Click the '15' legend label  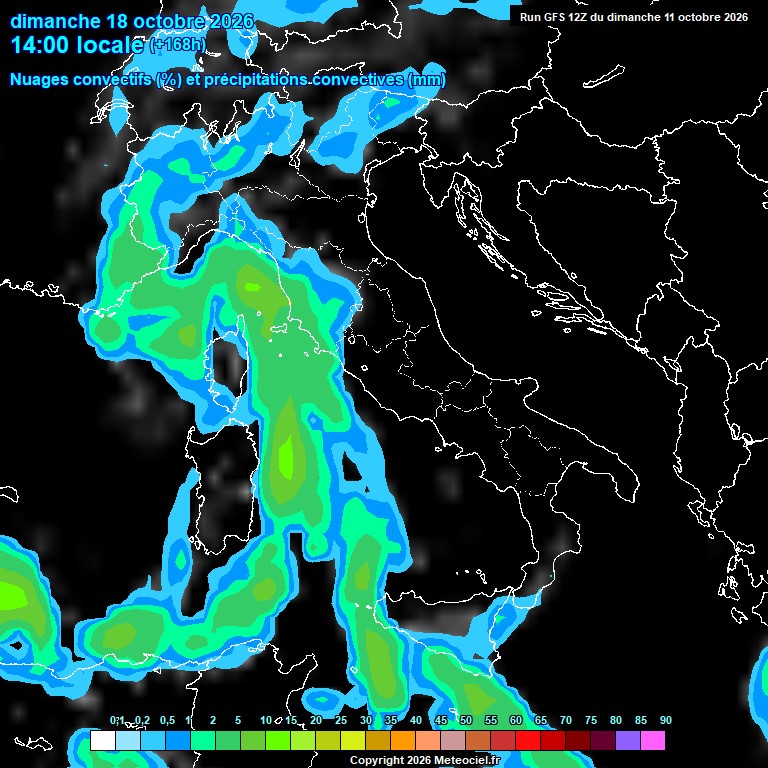pyautogui.click(x=291, y=720)
